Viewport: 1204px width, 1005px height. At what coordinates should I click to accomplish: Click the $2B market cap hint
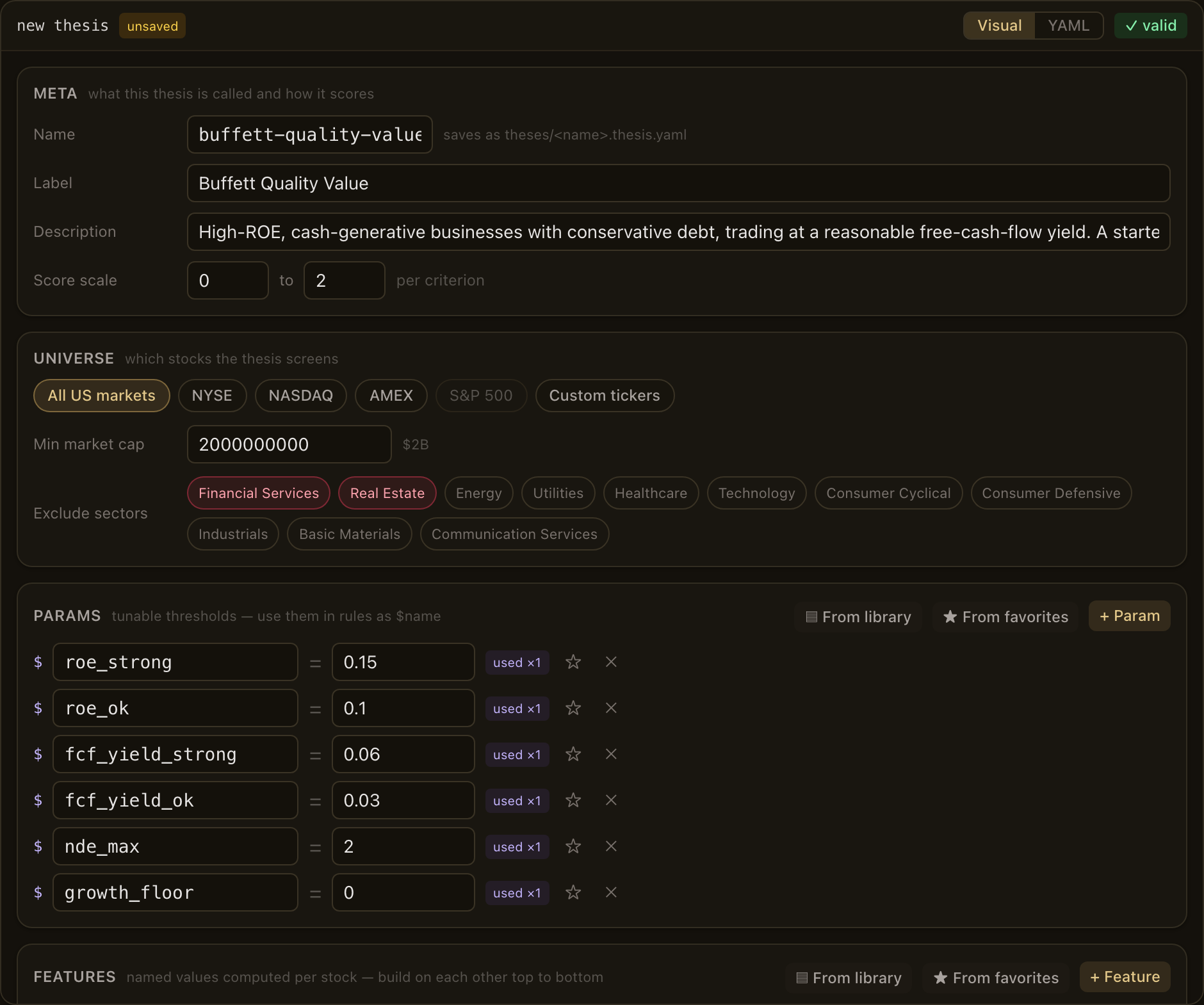tap(416, 444)
